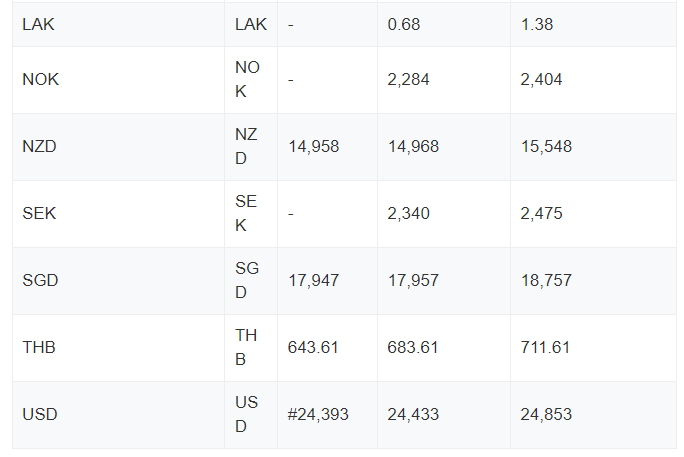Select SGD value 18,757
This screenshot has height=457, width=684.
[x=546, y=280]
